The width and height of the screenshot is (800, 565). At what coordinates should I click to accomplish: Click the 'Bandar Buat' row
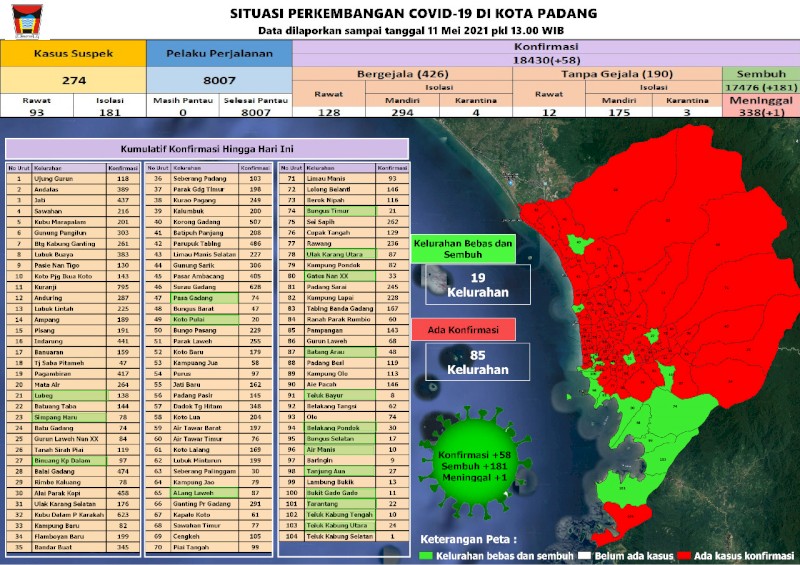[73, 547]
